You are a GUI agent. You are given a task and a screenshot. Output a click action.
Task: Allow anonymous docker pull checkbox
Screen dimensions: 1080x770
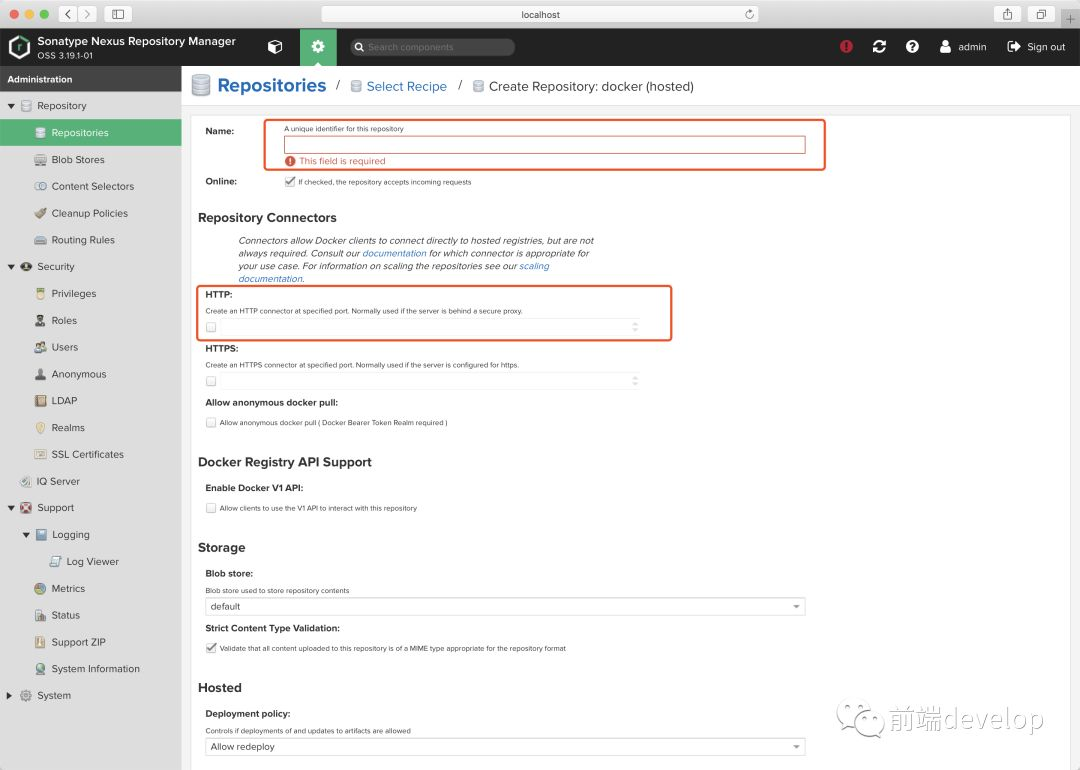point(211,423)
